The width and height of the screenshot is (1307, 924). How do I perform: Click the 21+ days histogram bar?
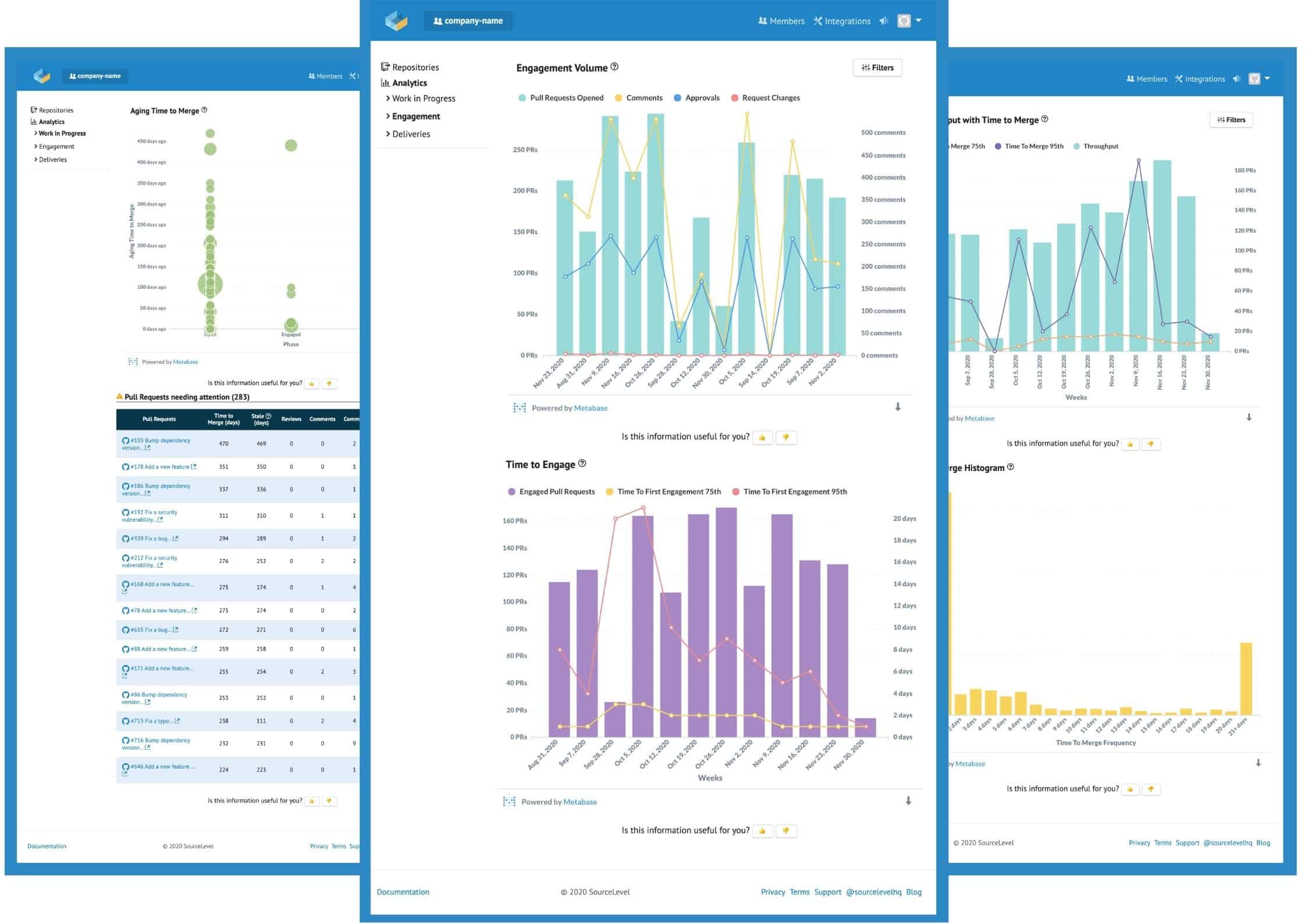coord(1246,678)
